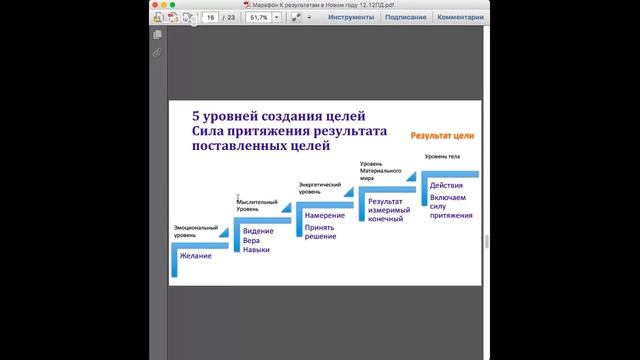The width and height of the screenshot is (640, 360).
Task: Click the PDF file icon in title bar
Action: (247, 5)
